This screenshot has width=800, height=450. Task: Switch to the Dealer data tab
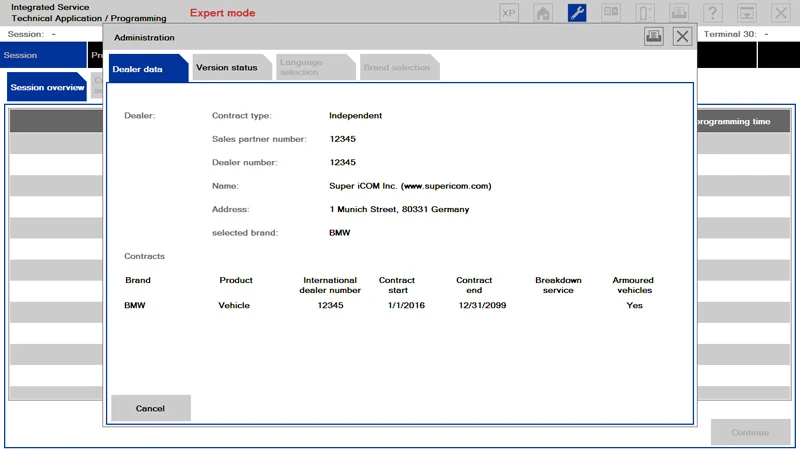(148, 68)
